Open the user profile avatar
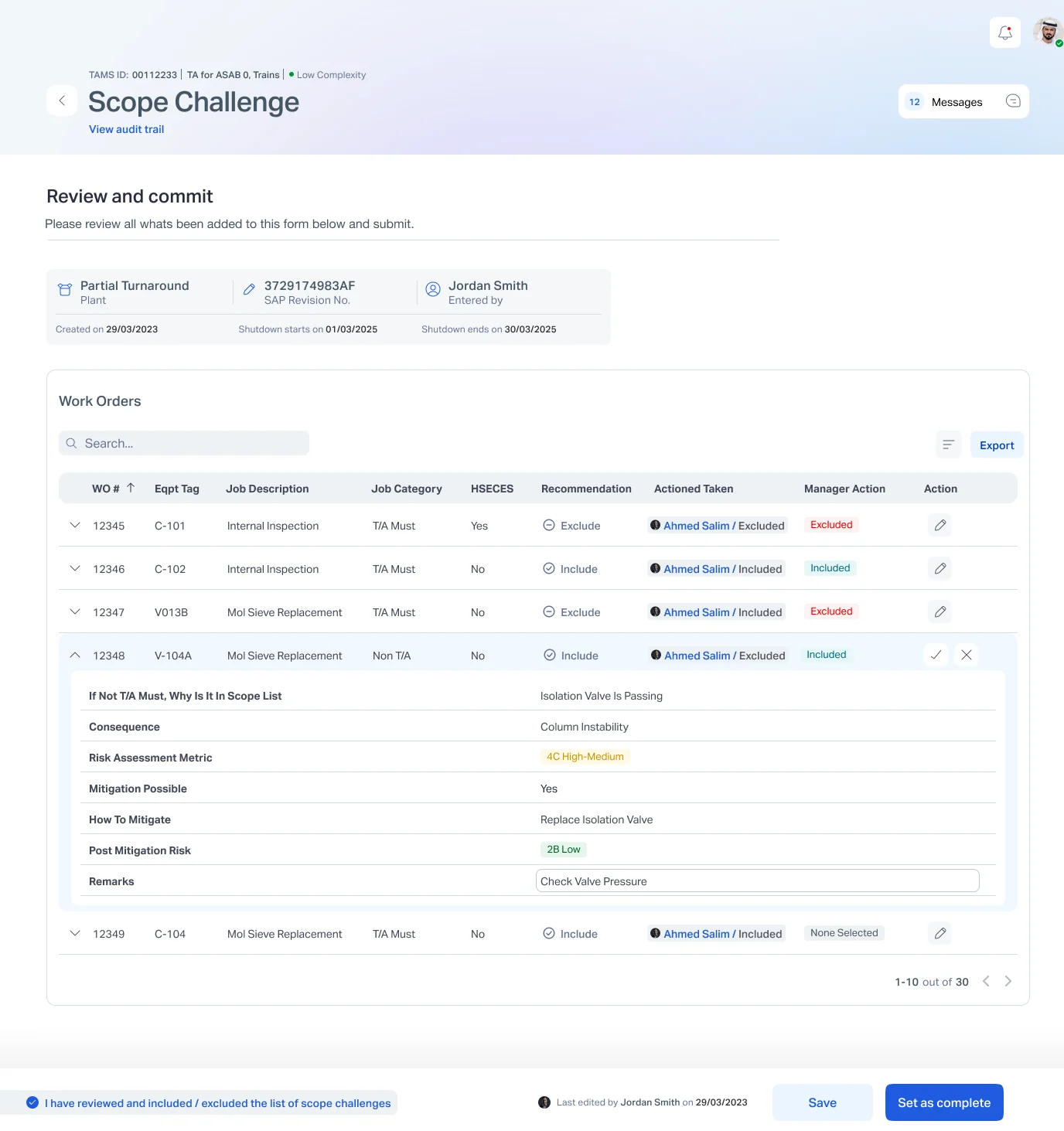1064x1131 pixels. point(1048,32)
